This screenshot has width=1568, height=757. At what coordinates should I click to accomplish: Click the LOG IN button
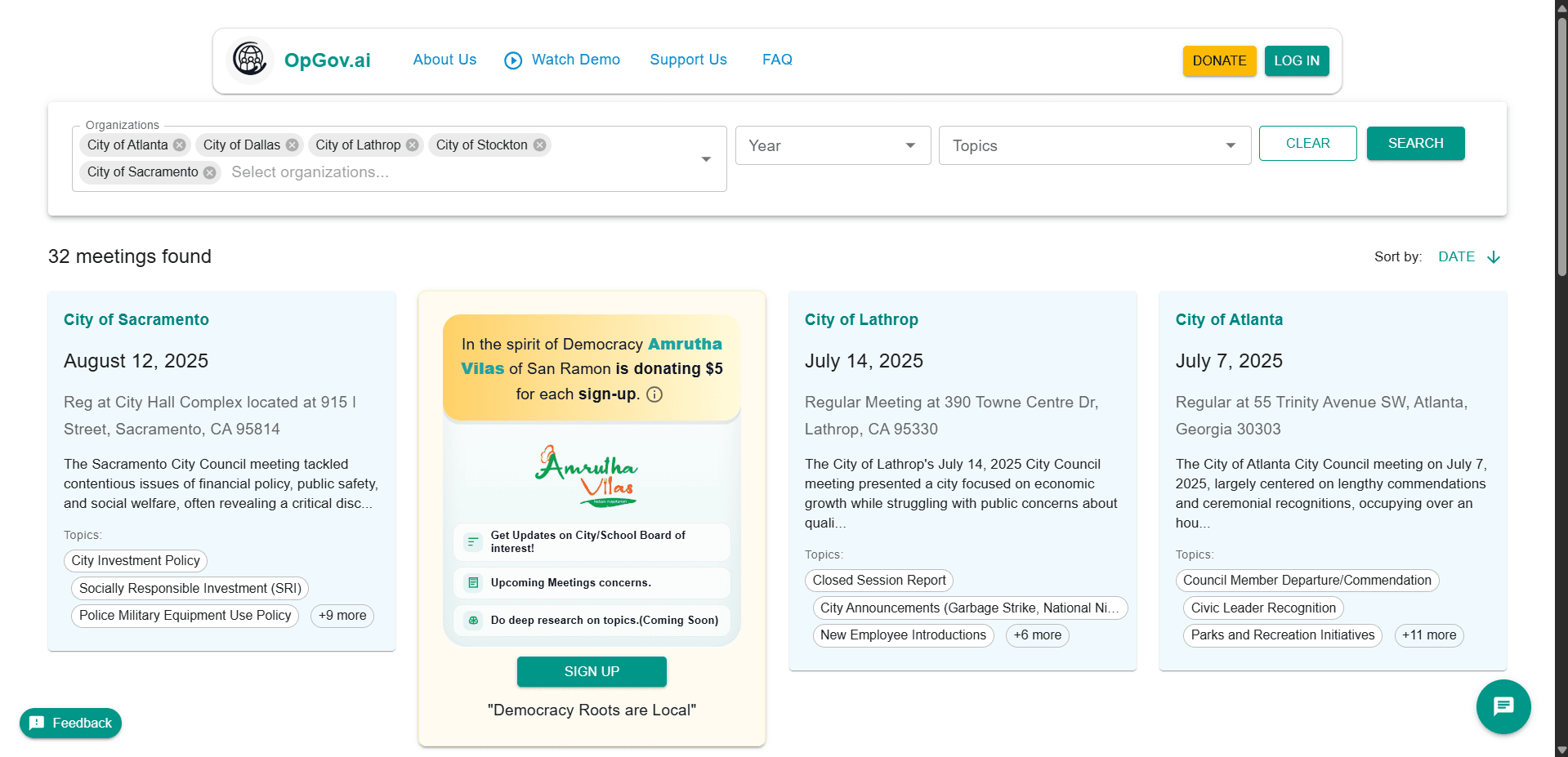click(1297, 60)
